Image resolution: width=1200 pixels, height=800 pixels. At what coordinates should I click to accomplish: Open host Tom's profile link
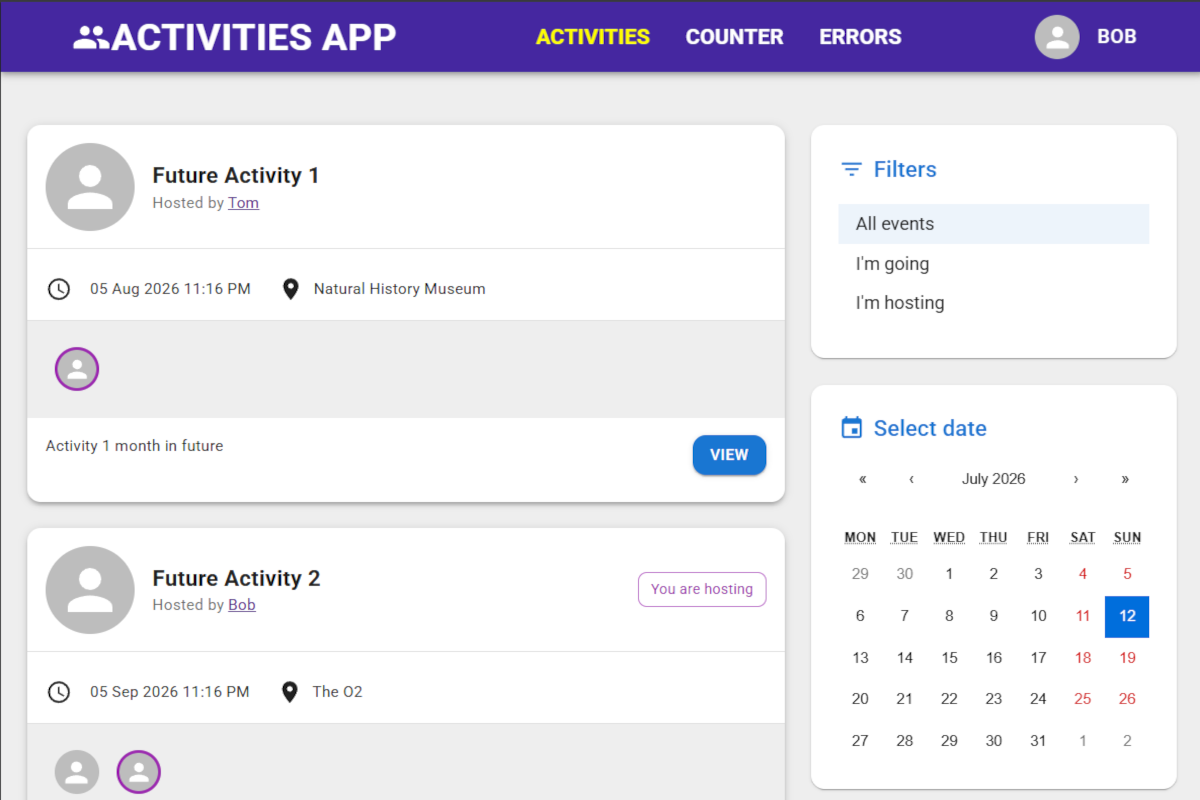point(243,203)
